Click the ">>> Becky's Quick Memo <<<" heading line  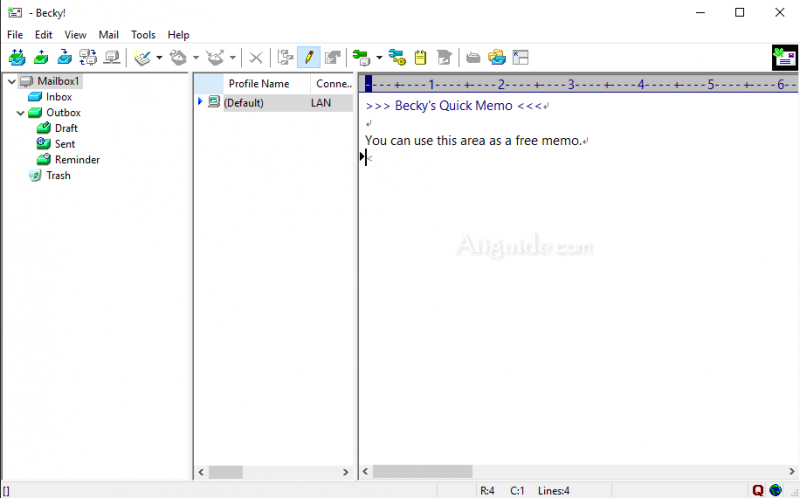coord(454,106)
